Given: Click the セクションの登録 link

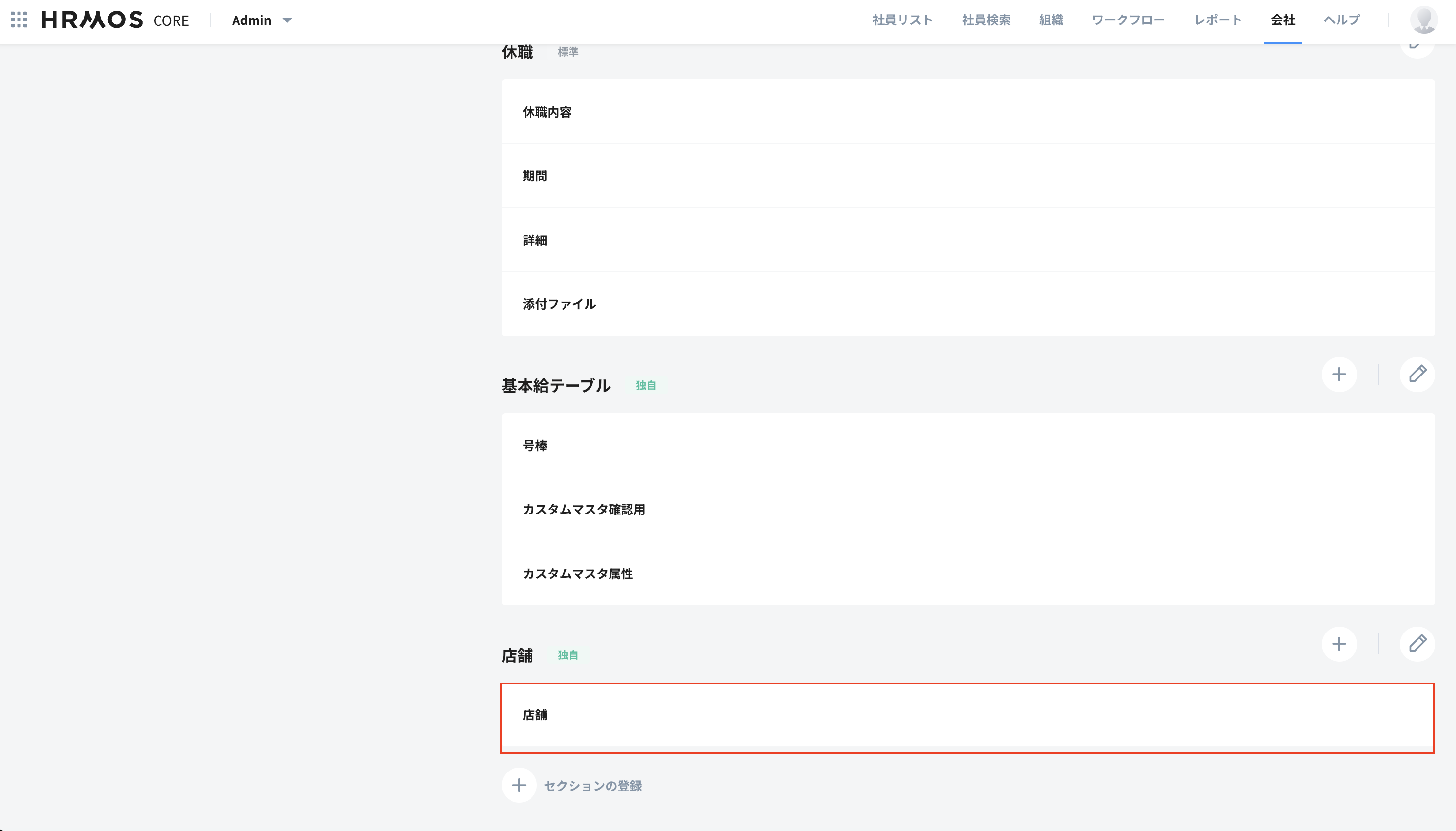Looking at the screenshot, I should tap(592, 786).
